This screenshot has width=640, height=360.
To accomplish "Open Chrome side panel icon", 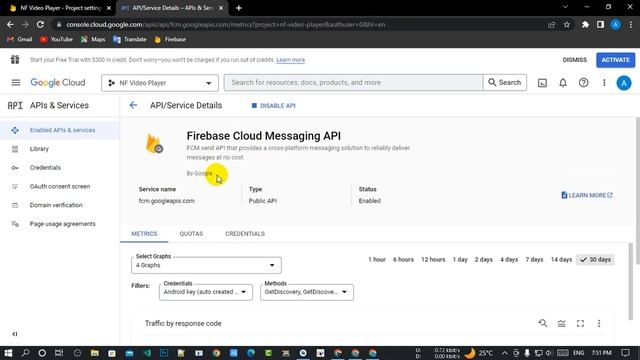I will [600, 24].
